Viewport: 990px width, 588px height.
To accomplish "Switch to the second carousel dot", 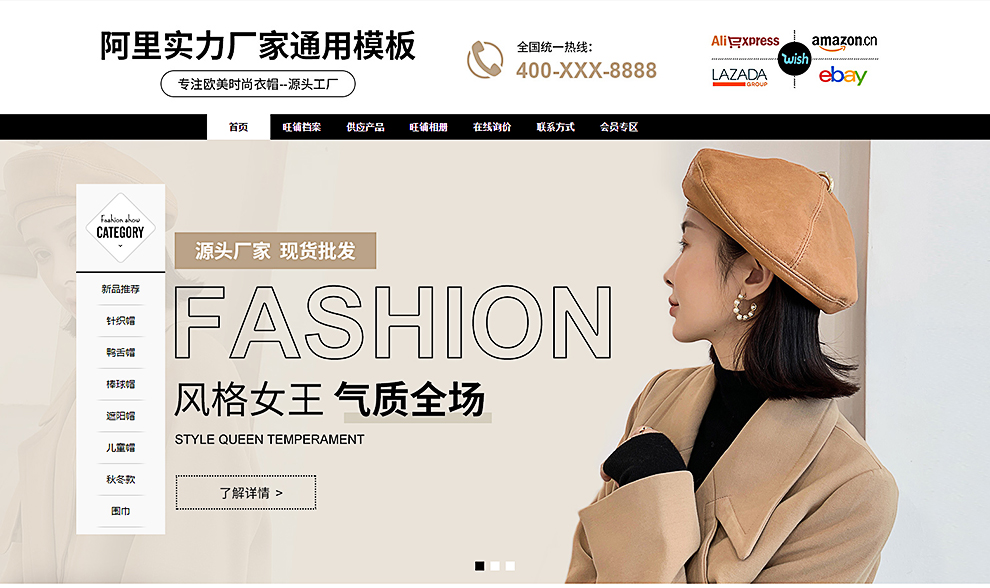I will (x=495, y=566).
